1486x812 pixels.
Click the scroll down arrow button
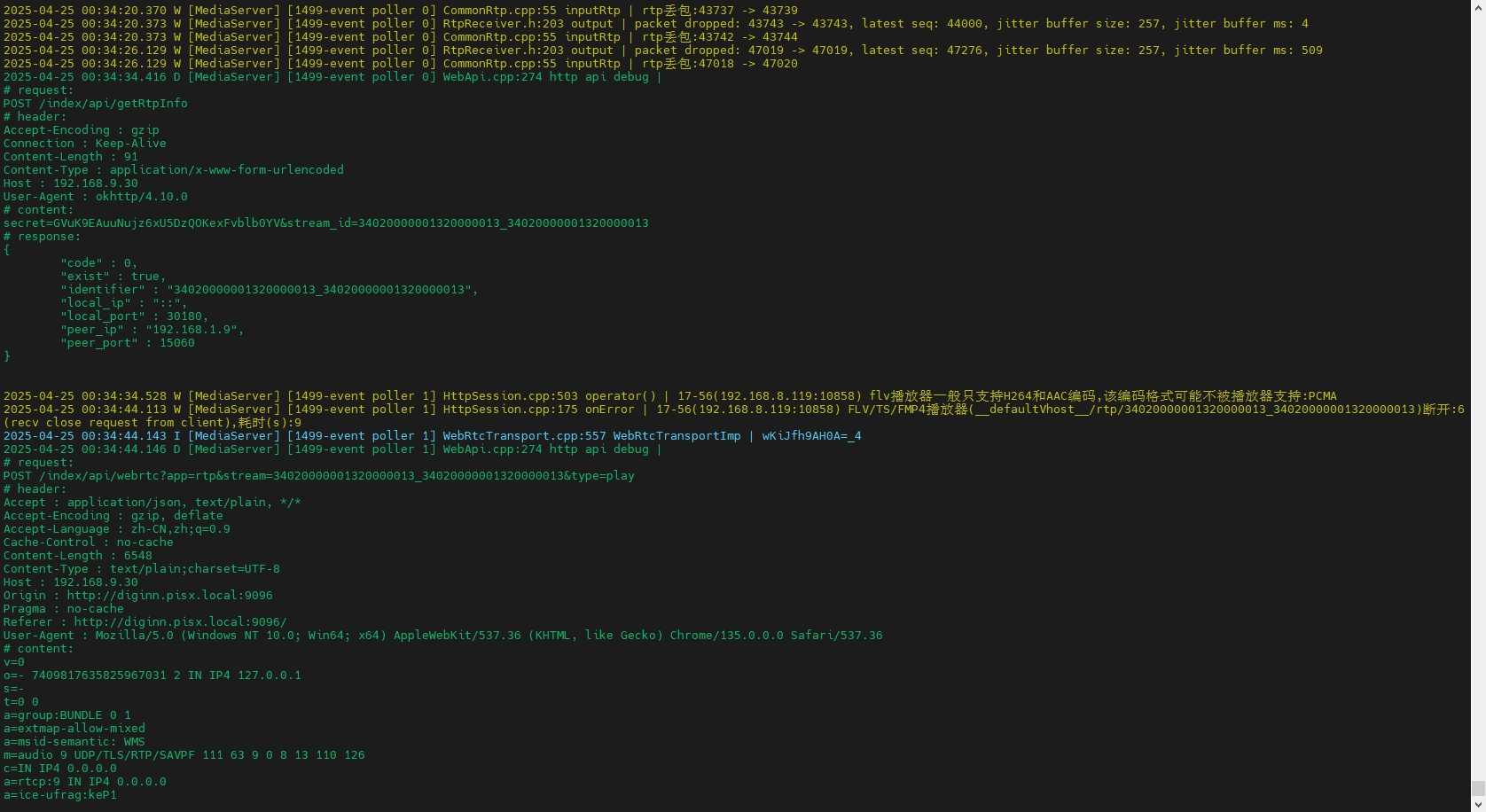click(1478, 805)
